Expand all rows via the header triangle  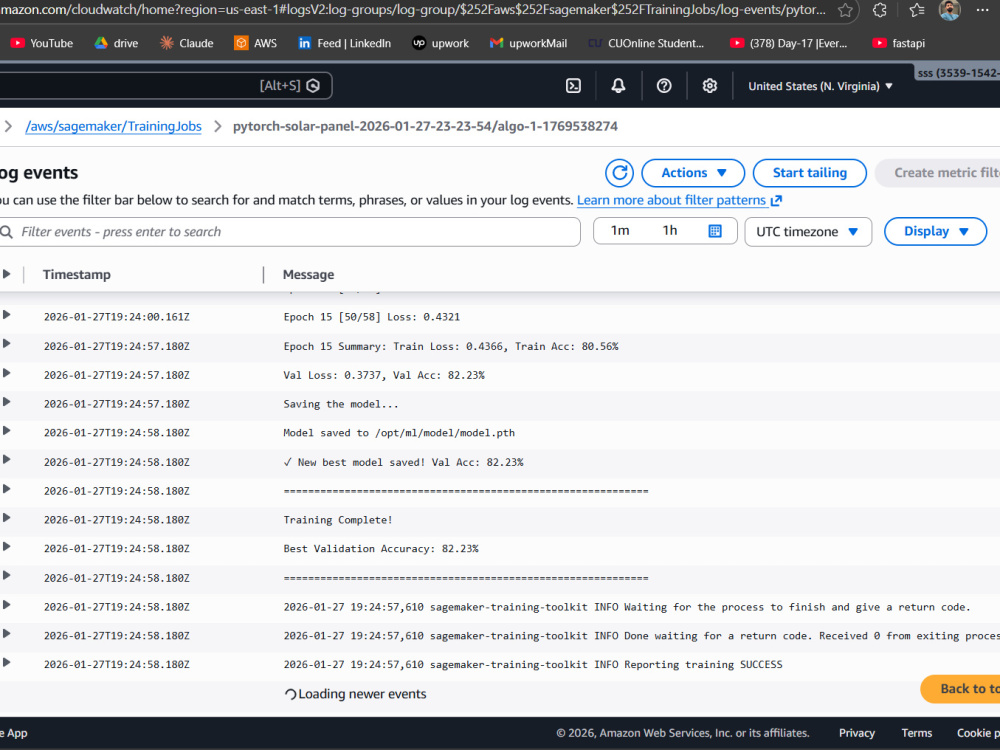coord(6,274)
